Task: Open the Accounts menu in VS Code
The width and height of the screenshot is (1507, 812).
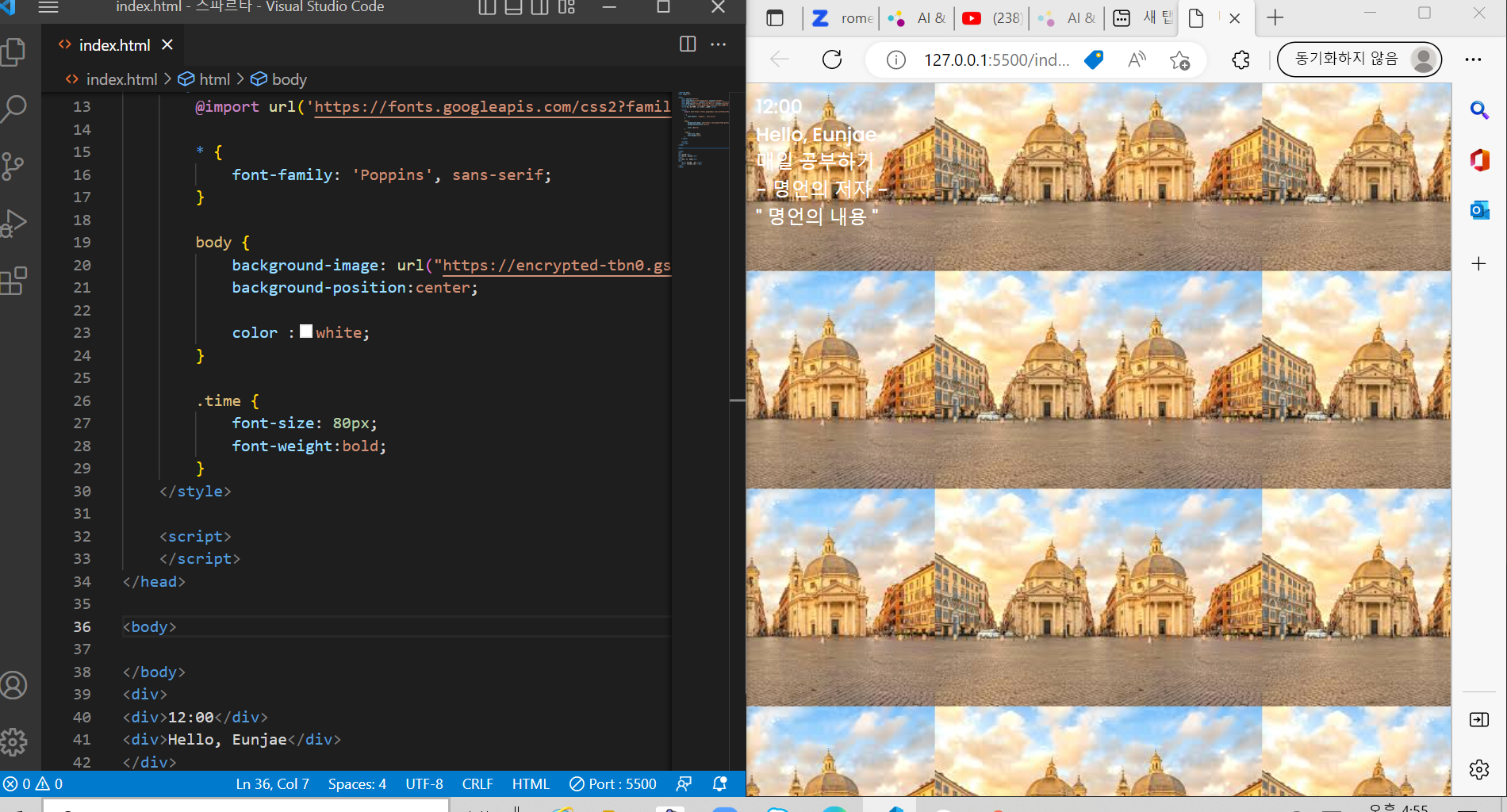Action: (x=14, y=685)
